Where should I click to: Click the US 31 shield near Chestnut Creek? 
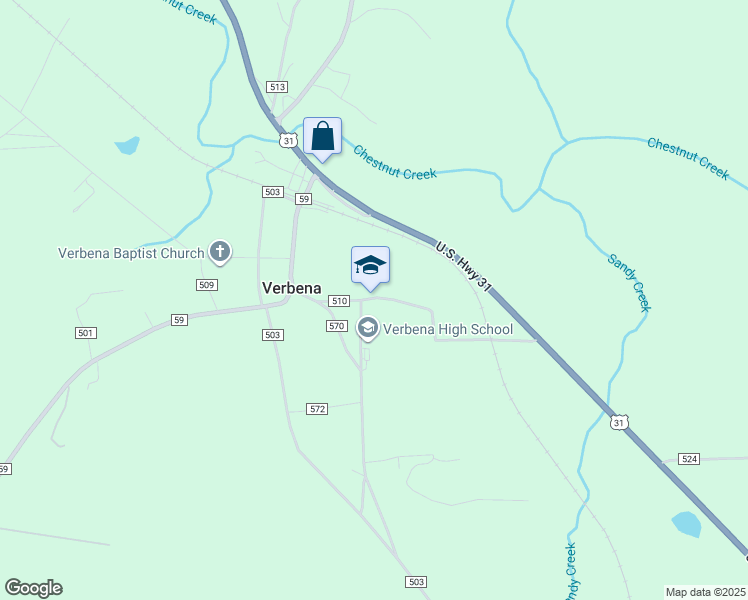288,141
